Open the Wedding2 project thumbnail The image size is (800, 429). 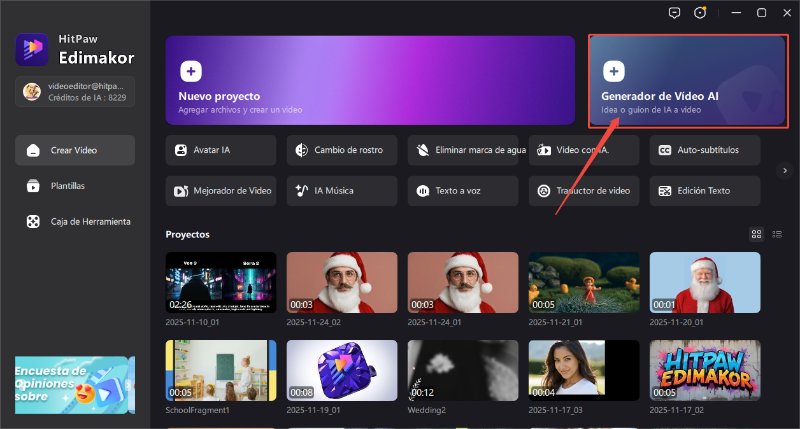point(463,370)
